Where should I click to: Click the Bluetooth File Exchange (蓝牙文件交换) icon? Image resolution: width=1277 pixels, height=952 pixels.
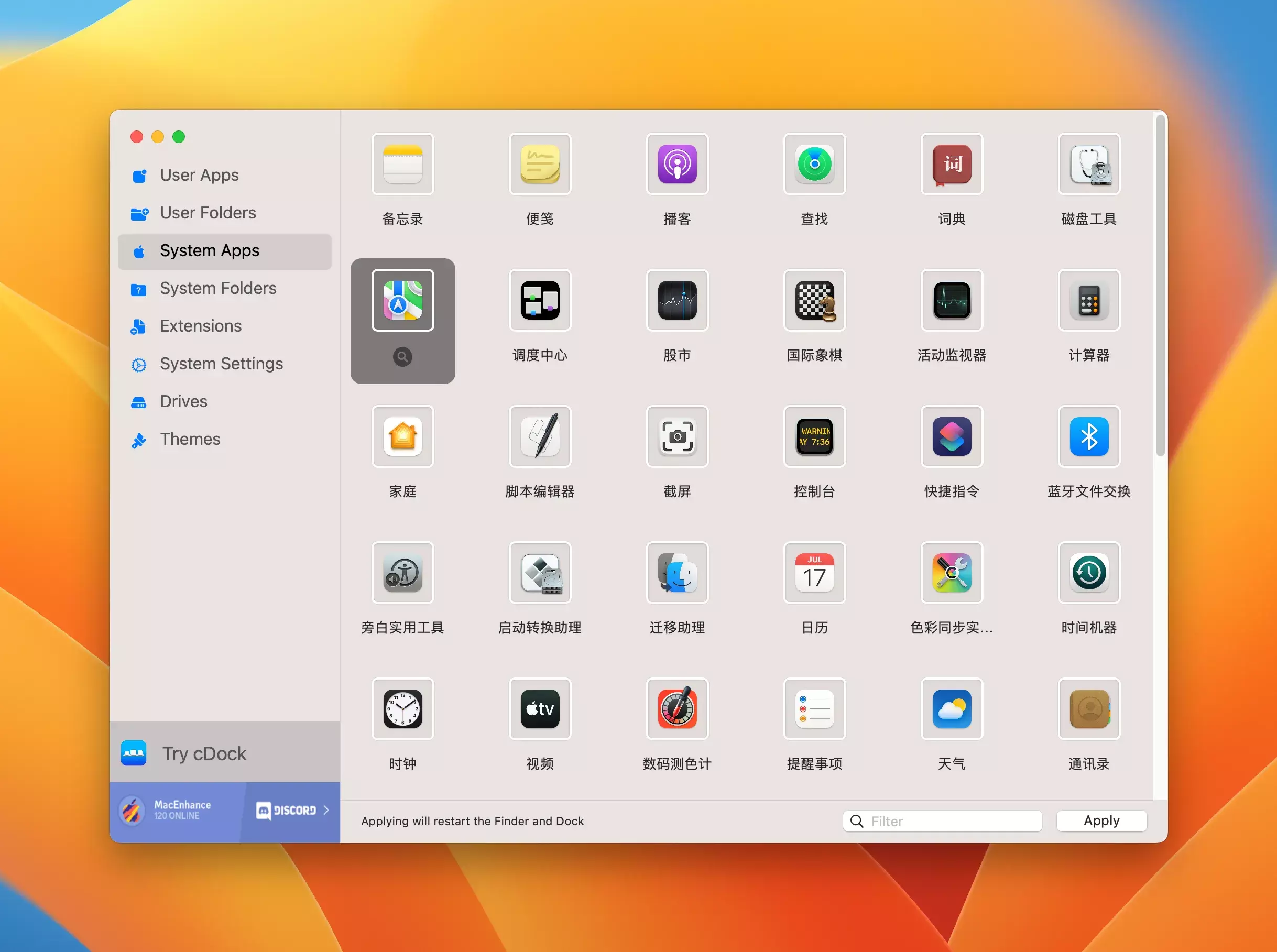pos(1088,436)
